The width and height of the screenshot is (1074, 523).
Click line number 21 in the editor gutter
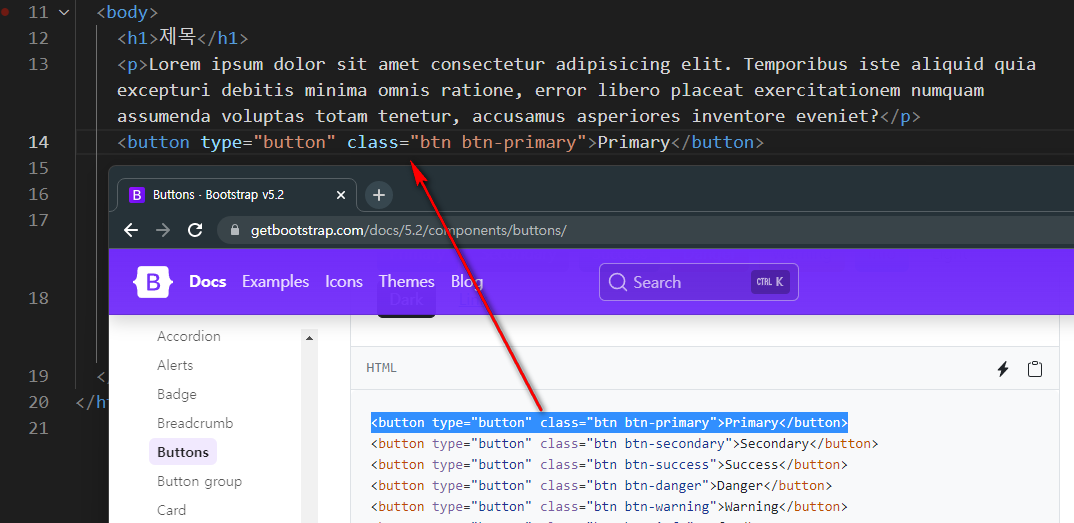click(39, 429)
